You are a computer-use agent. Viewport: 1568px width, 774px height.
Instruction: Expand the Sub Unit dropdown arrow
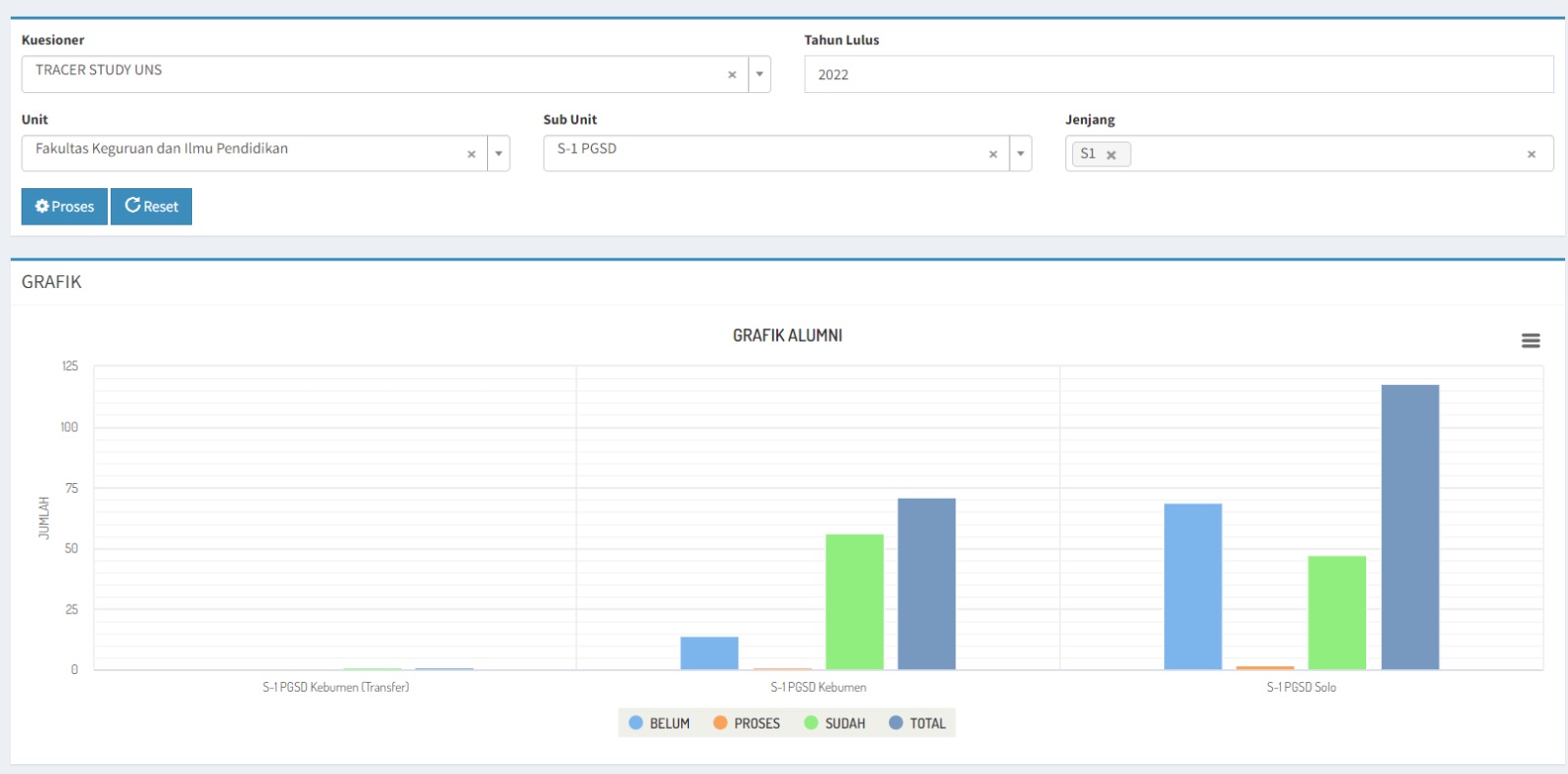[1020, 154]
